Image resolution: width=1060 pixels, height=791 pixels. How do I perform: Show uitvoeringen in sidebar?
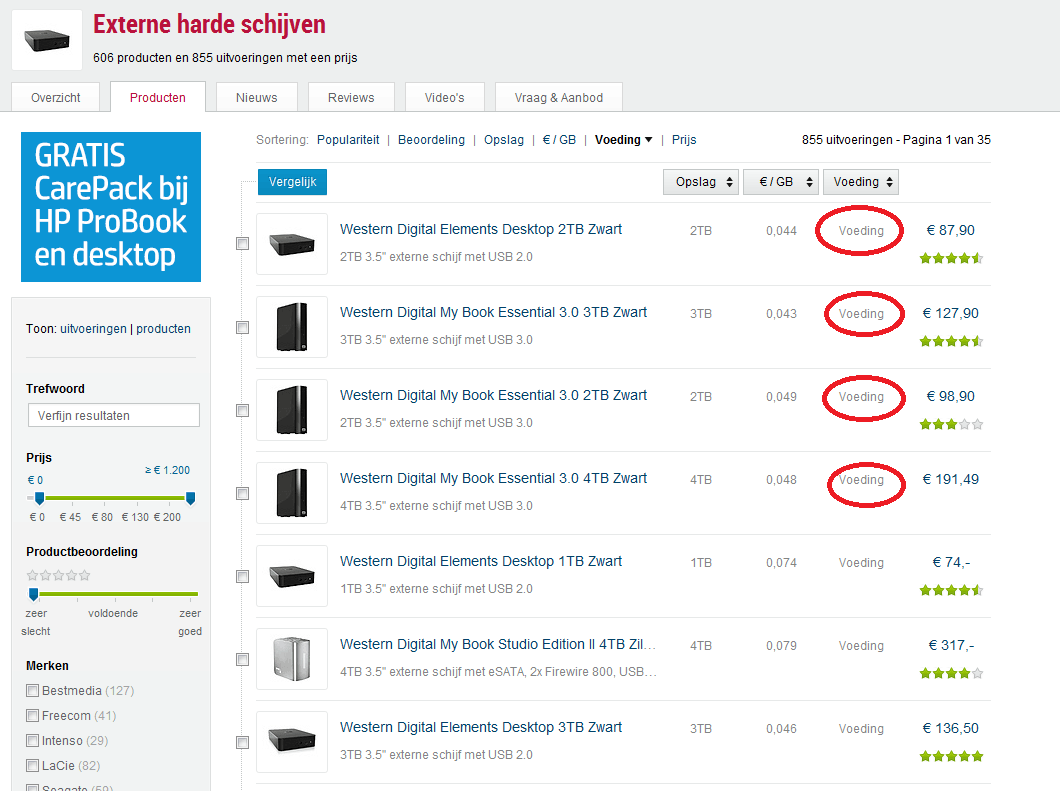(93, 329)
